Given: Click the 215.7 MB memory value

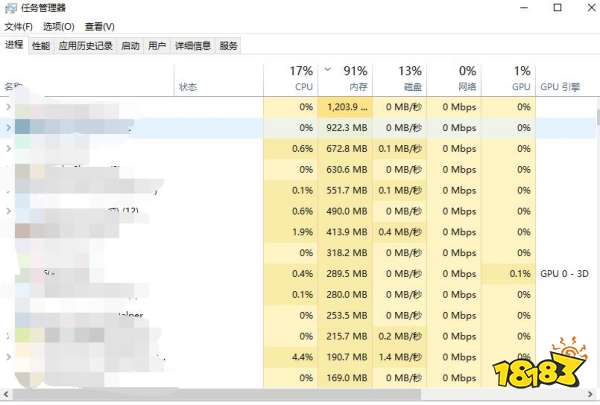Looking at the screenshot, I should click(347, 336).
